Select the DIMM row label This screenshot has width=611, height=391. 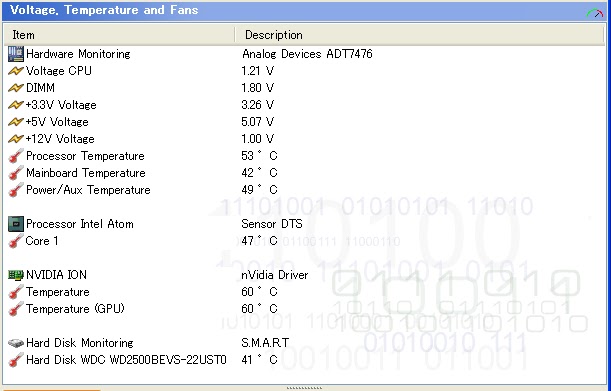pyautogui.click(x=40, y=88)
